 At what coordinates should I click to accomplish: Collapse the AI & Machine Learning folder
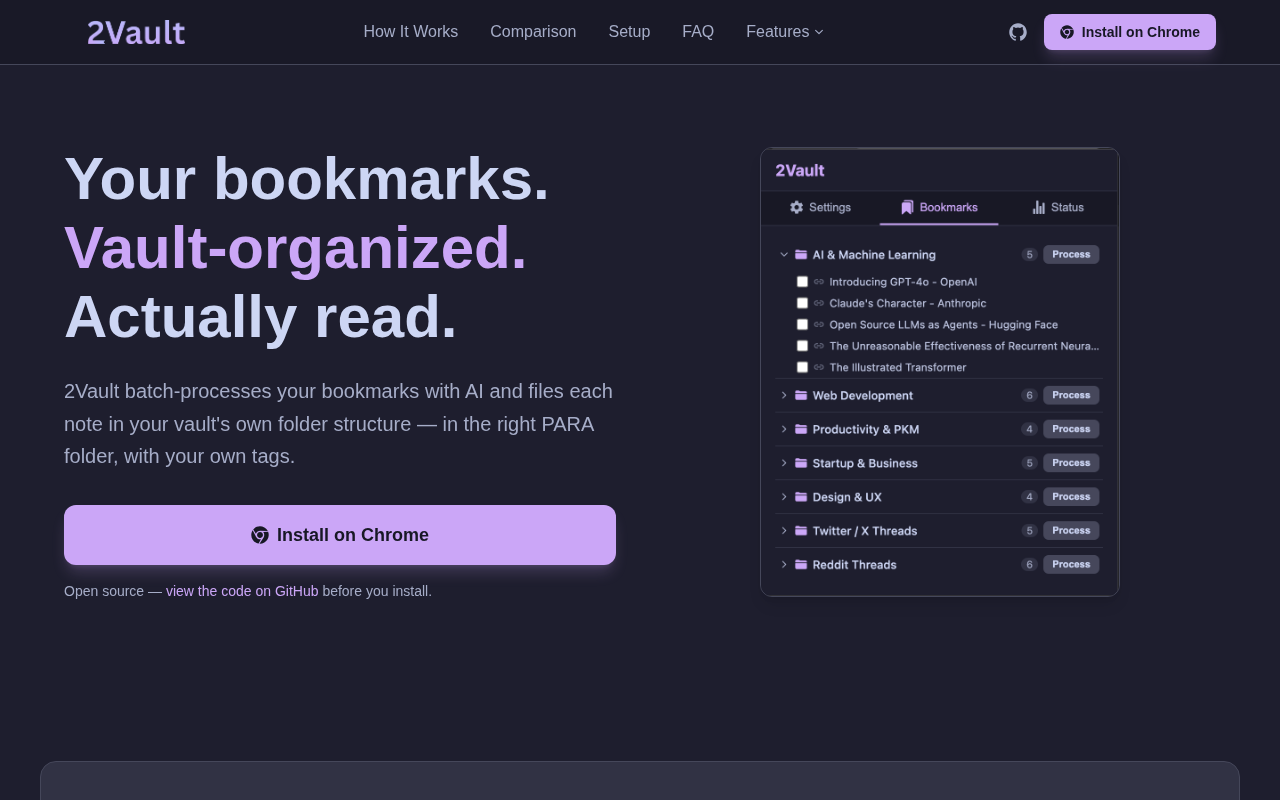[x=784, y=255]
